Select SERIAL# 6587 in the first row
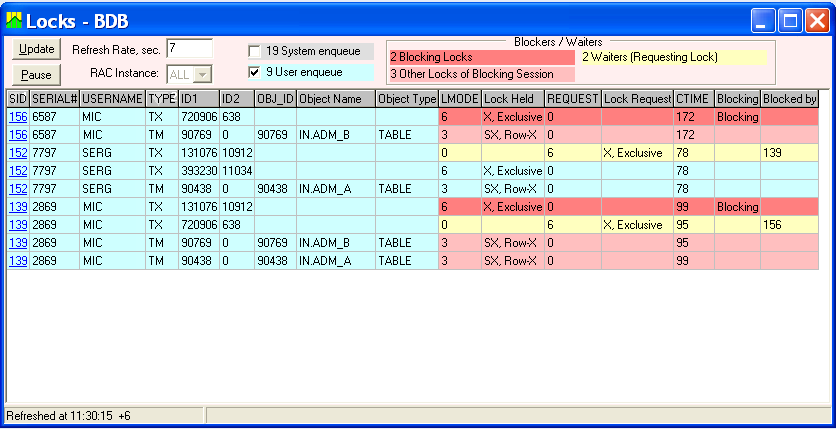This screenshot has width=836, height=429. pos(54,117)
